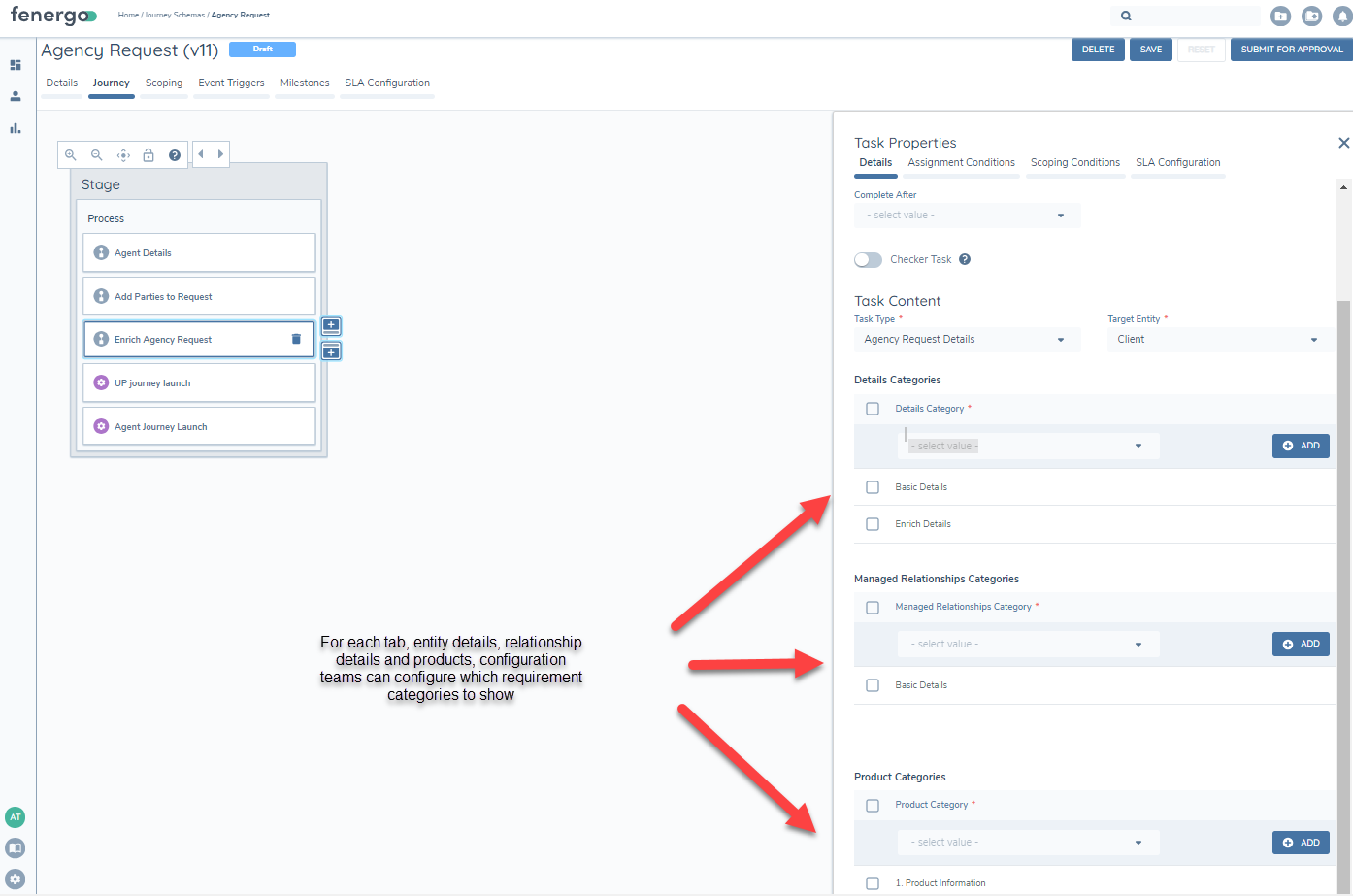
Task: Select the zoom out tool on the journey canvas
Action: point(96,154)
